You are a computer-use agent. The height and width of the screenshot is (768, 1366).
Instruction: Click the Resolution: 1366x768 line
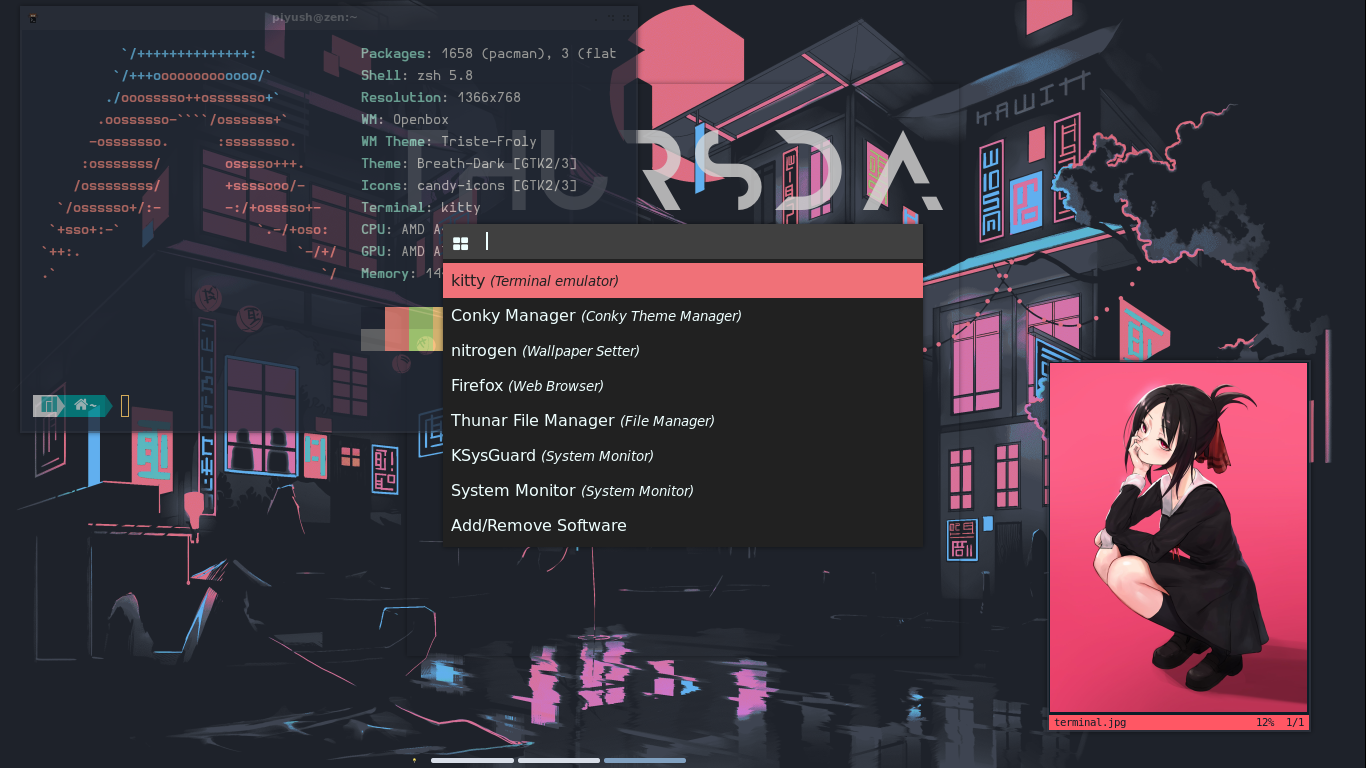tap(441, 98)
